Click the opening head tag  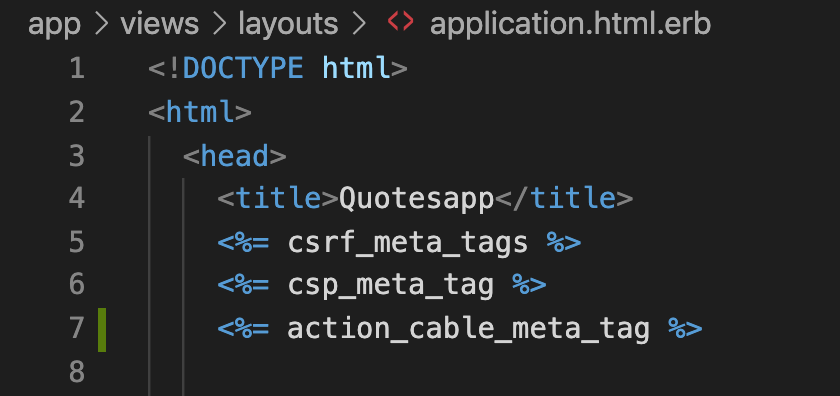(x=234, y=156)
